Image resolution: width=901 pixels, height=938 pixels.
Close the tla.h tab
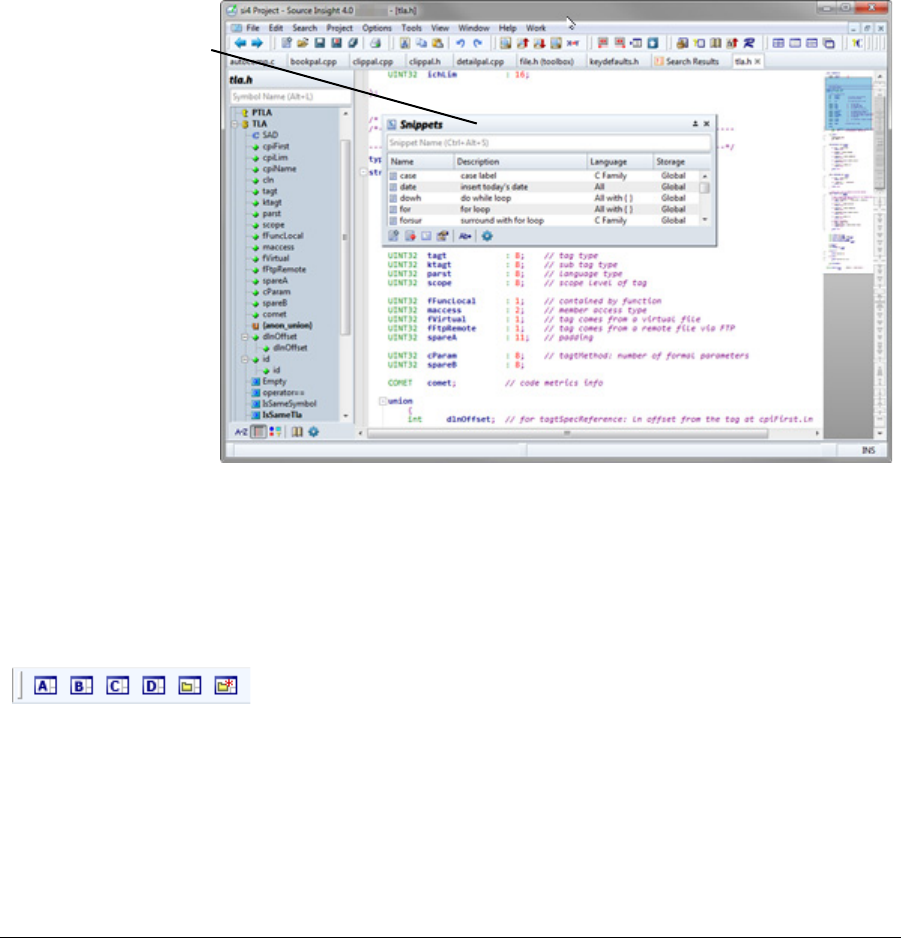pos(757,61)
